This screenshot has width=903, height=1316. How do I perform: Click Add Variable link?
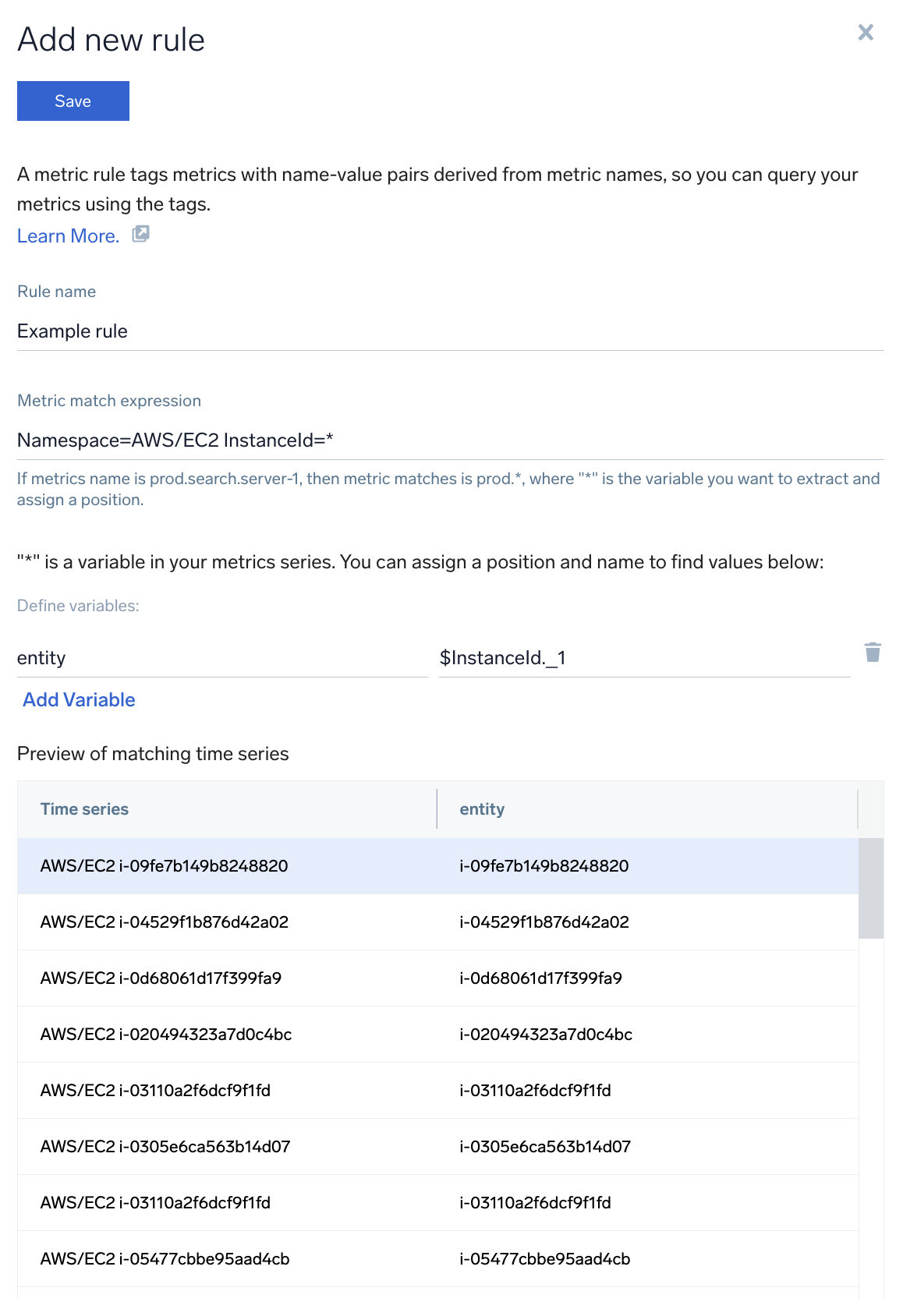(x=79, y=700)
